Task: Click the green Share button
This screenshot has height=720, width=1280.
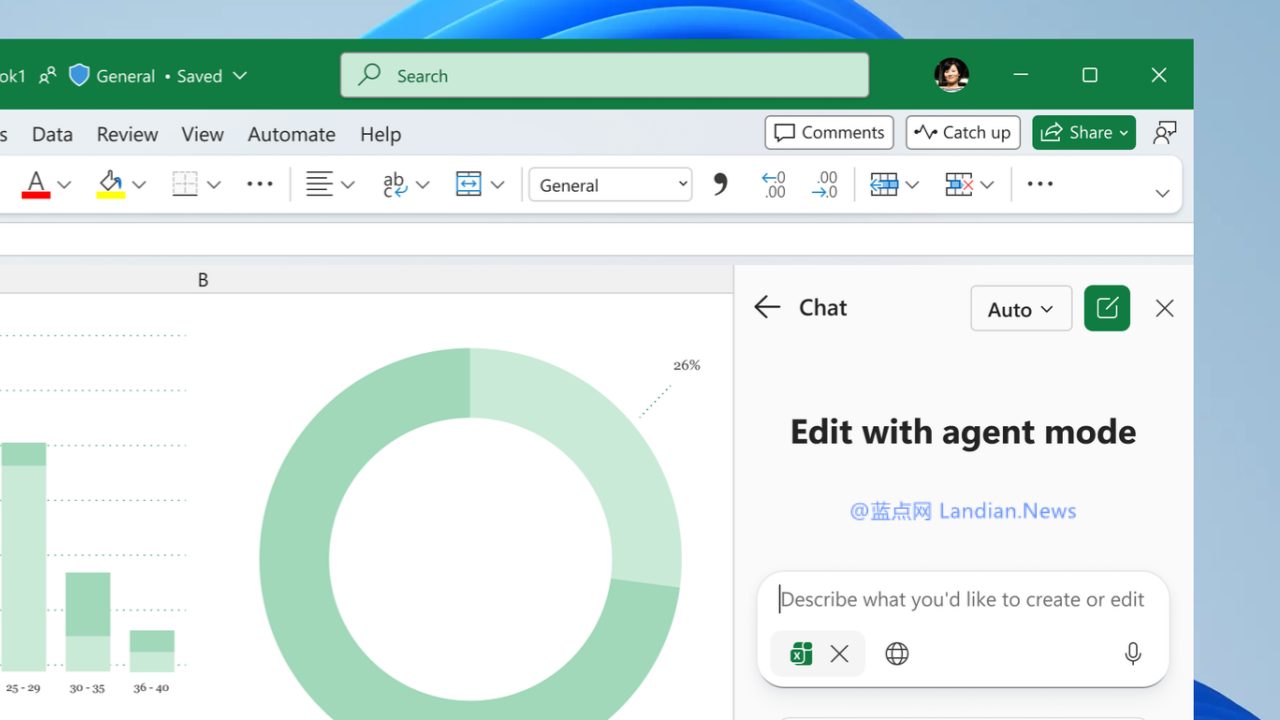Action: 1083,132
